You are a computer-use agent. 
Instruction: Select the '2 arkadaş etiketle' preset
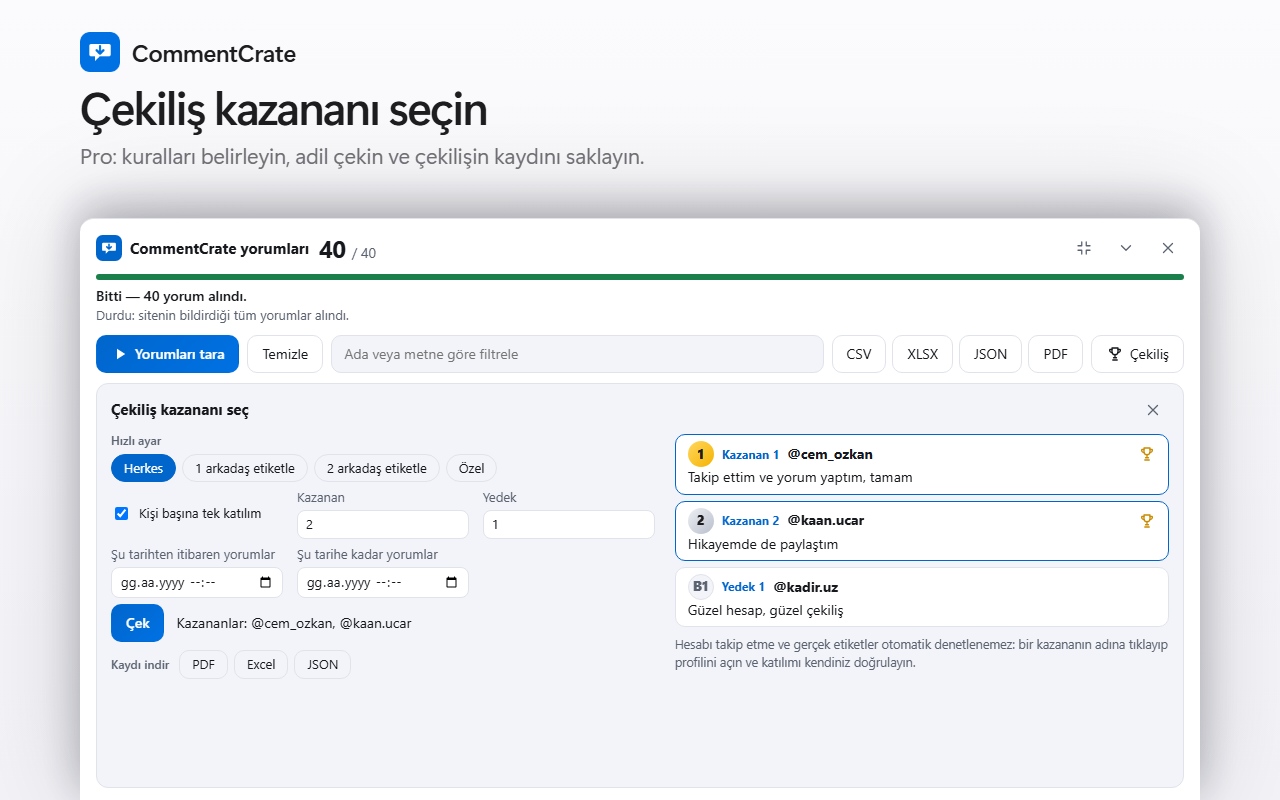click(377, 468)
